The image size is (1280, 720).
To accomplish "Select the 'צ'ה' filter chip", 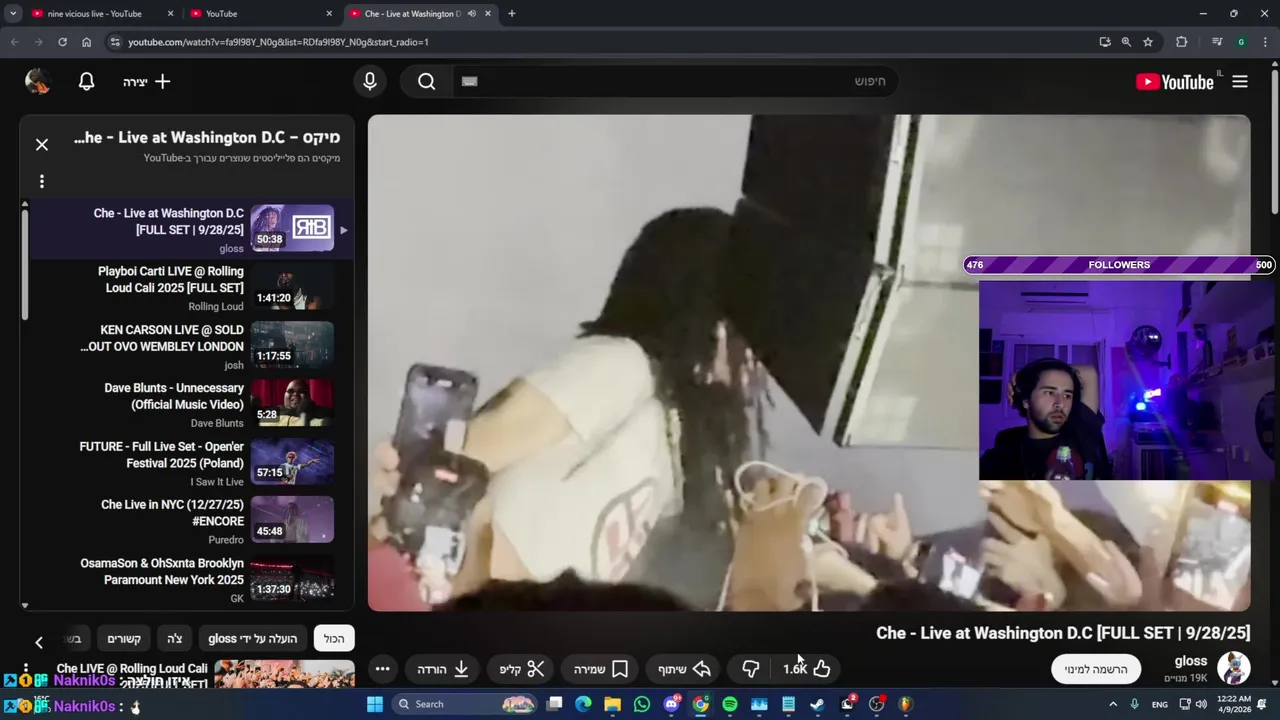I will coord(175,639).
